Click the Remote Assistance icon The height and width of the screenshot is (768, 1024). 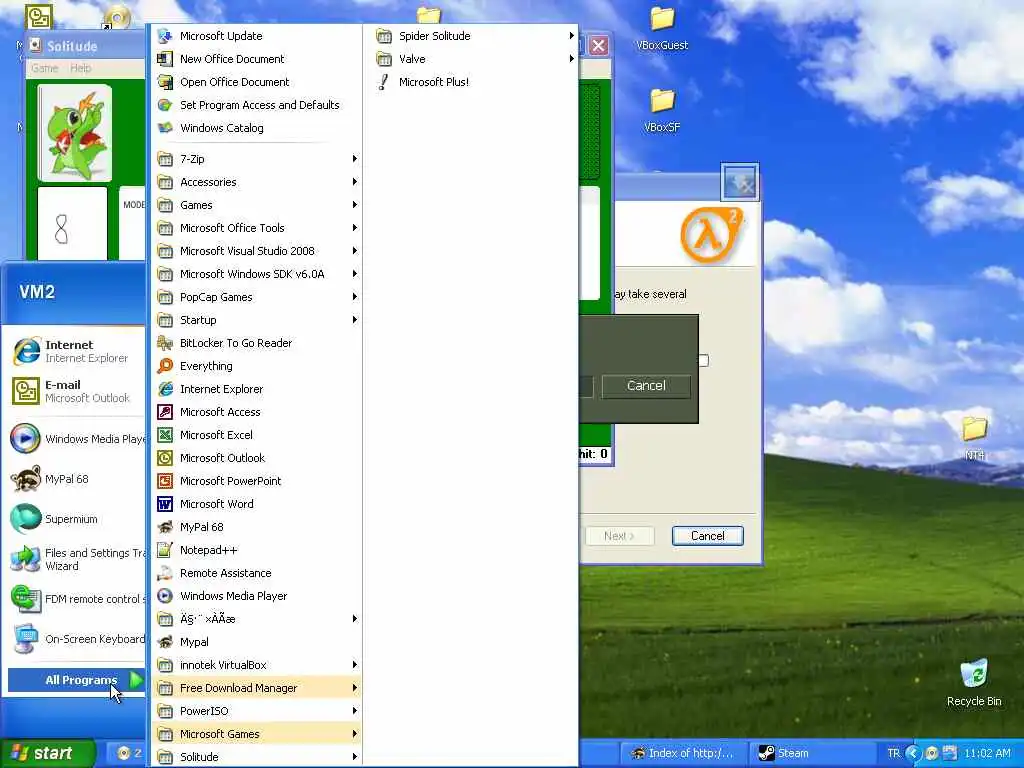pos(165,573)
